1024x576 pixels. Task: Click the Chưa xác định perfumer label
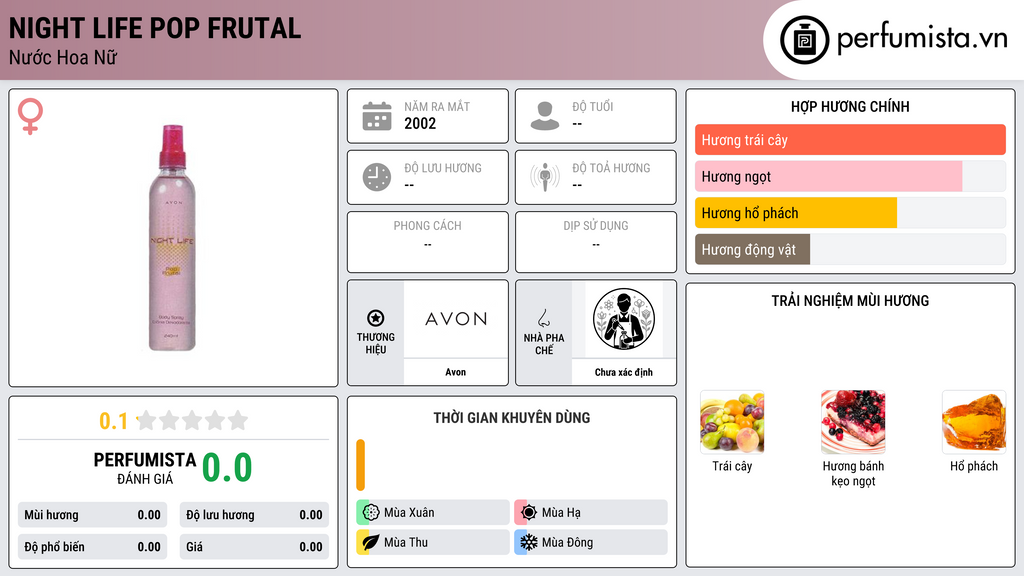pyautogui.click(x=624, y=372)
